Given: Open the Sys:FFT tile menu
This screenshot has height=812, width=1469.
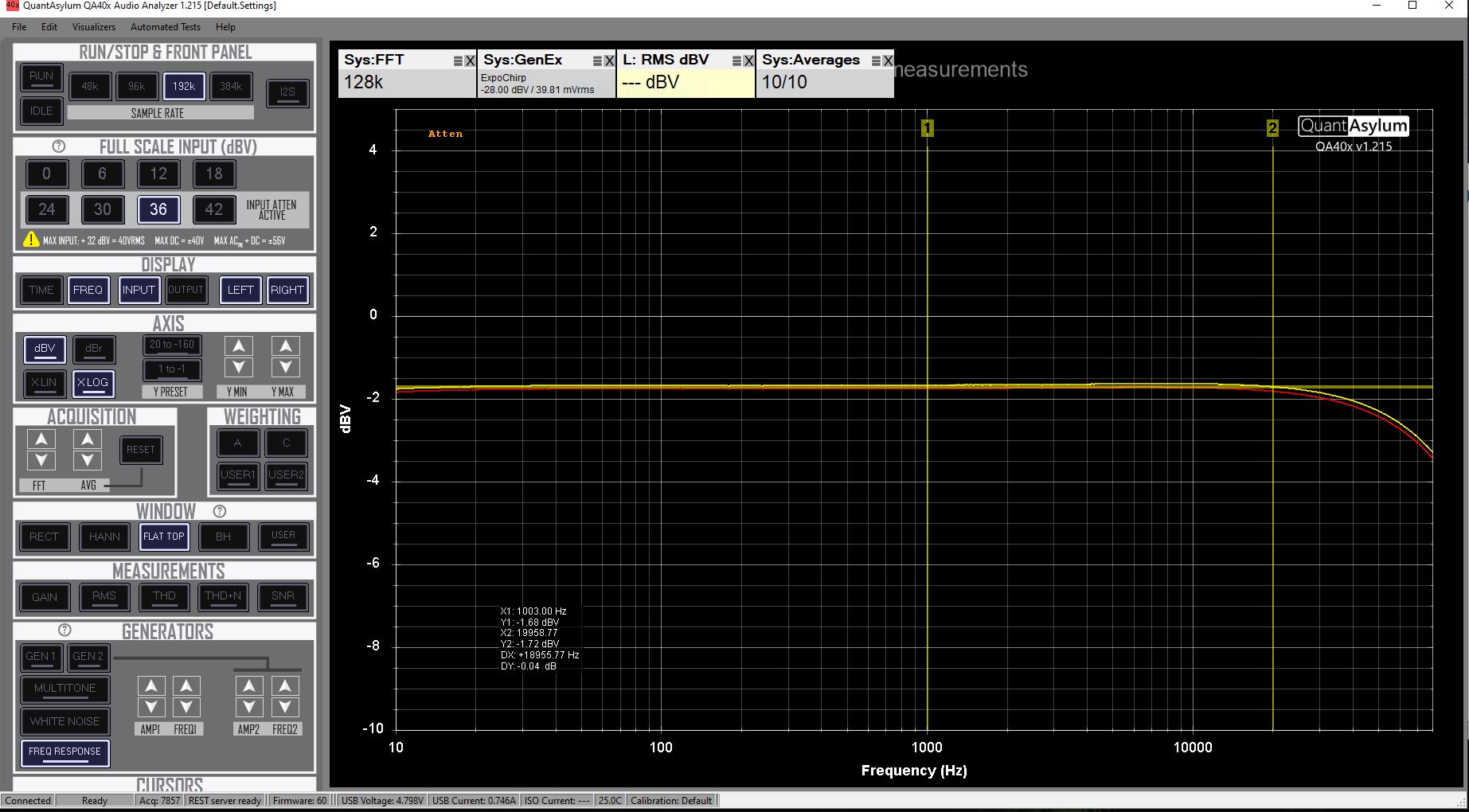Looking at the screenshot, I should point(458,61).
